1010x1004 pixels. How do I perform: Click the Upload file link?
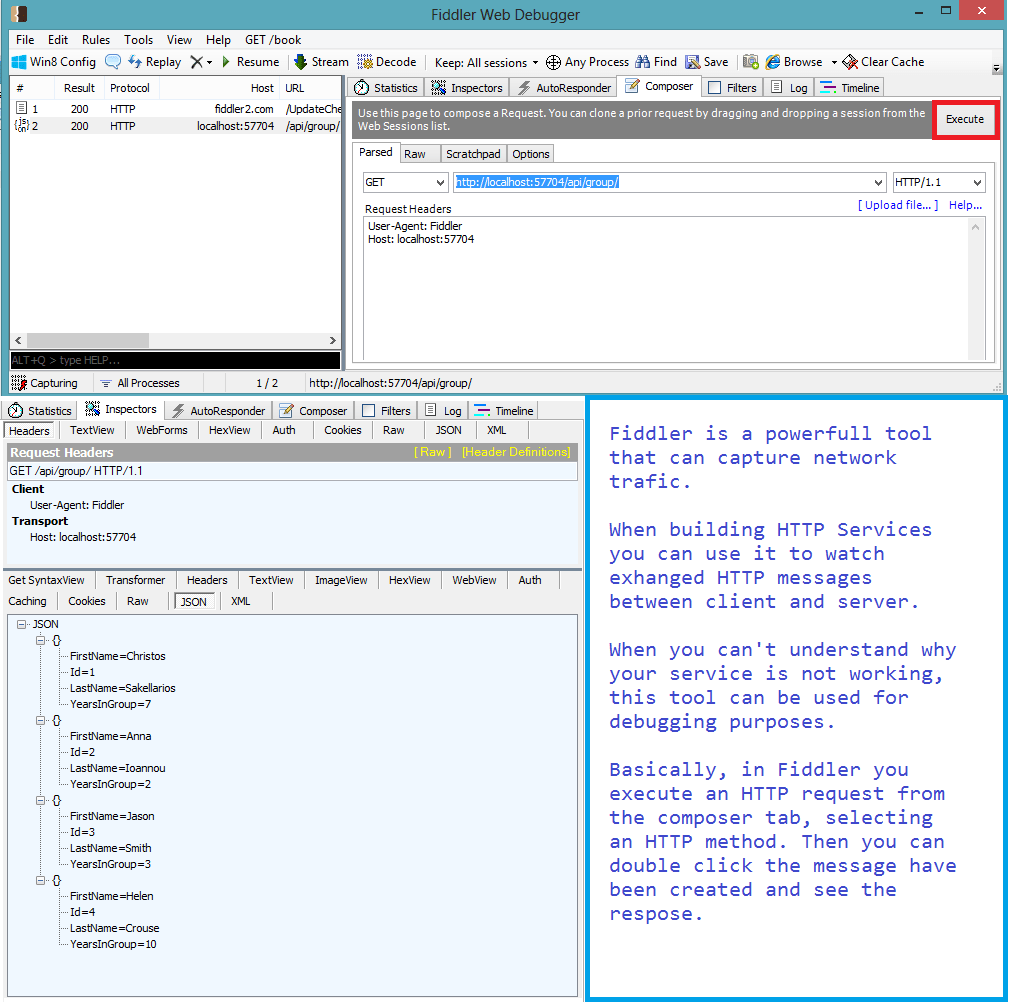[x=898, y=205]
